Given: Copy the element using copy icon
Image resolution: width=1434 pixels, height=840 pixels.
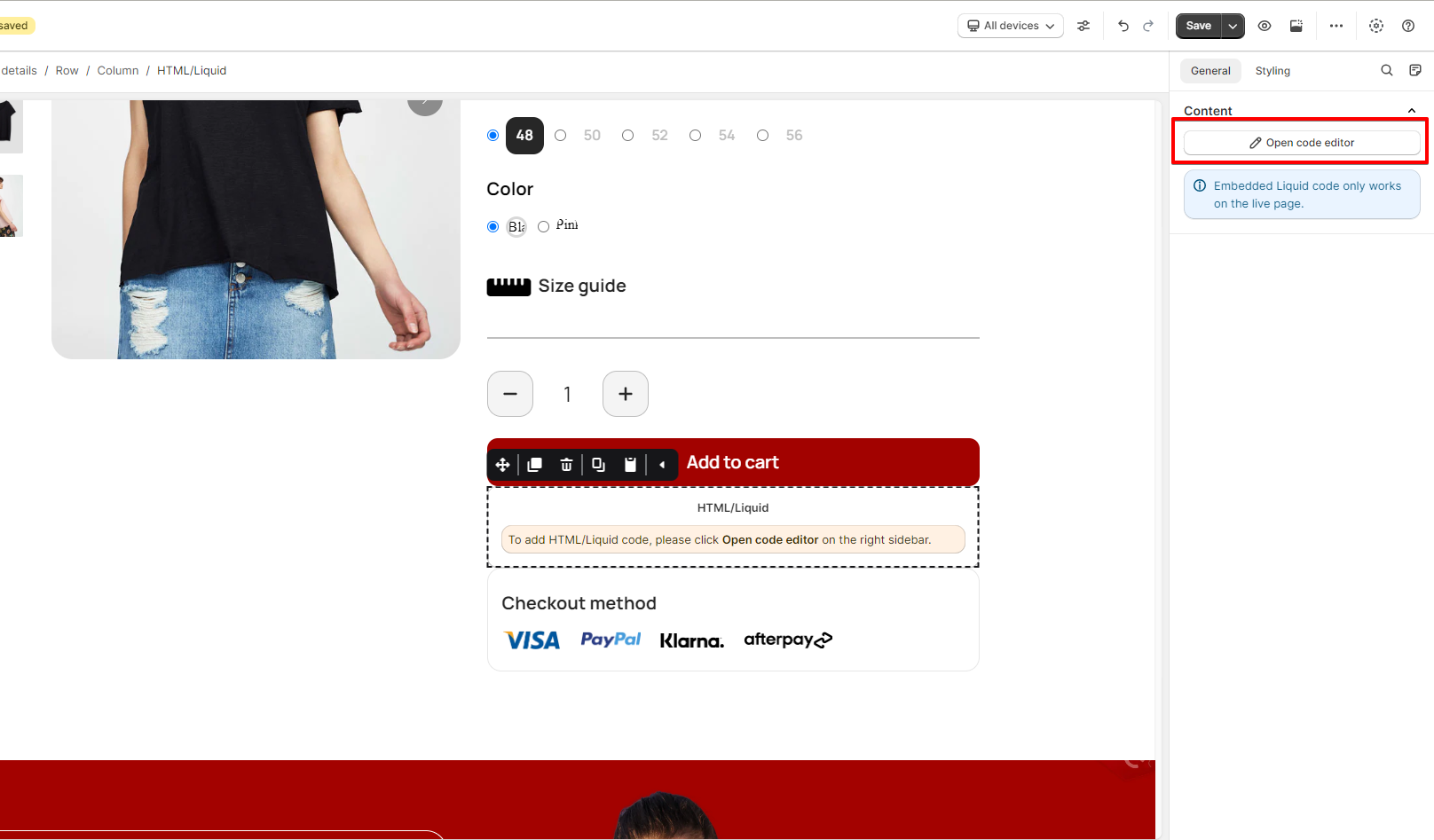Looking at the screenshot, I should tap(598, 465).
